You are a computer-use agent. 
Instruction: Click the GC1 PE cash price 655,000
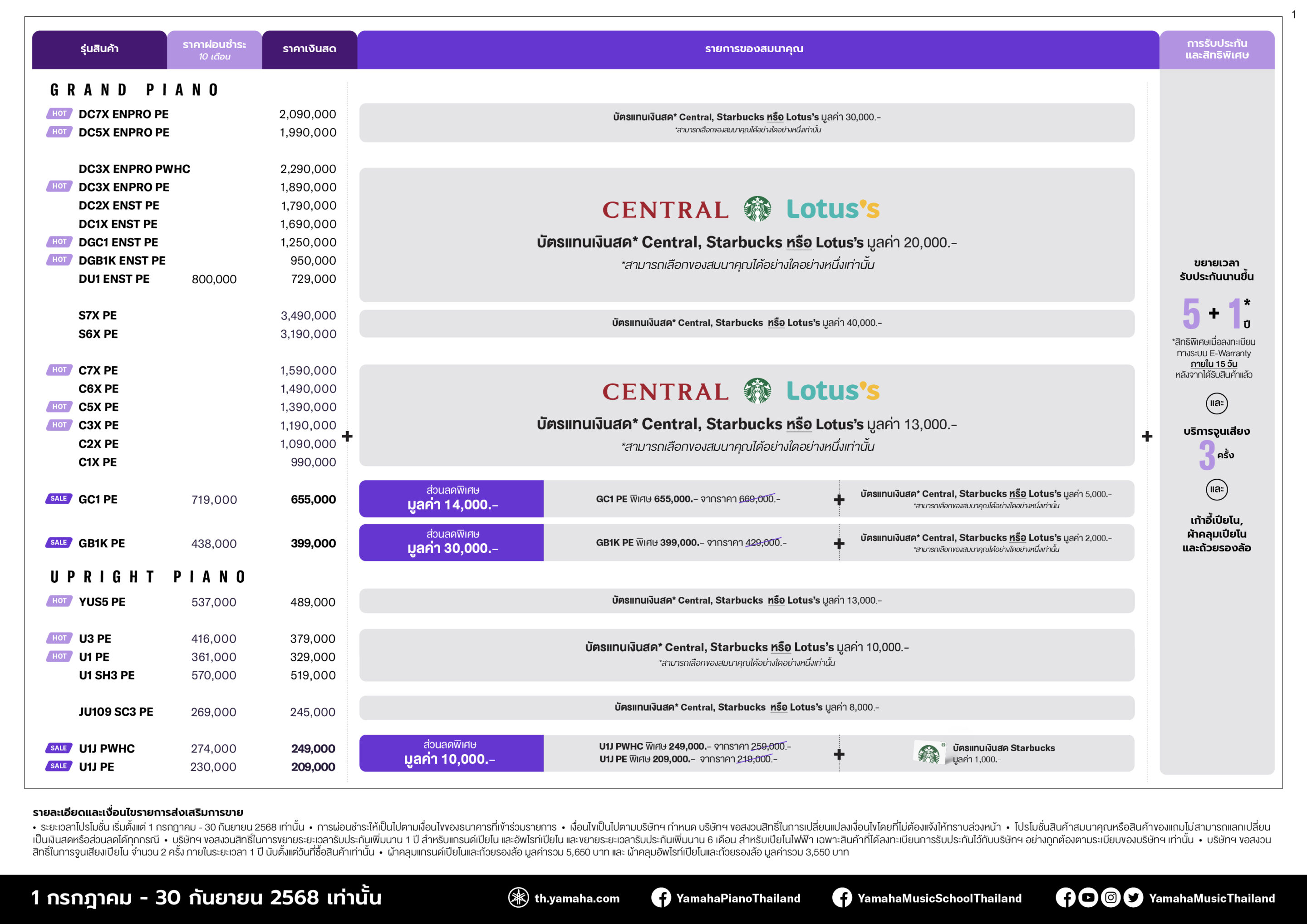pos(313,499)
